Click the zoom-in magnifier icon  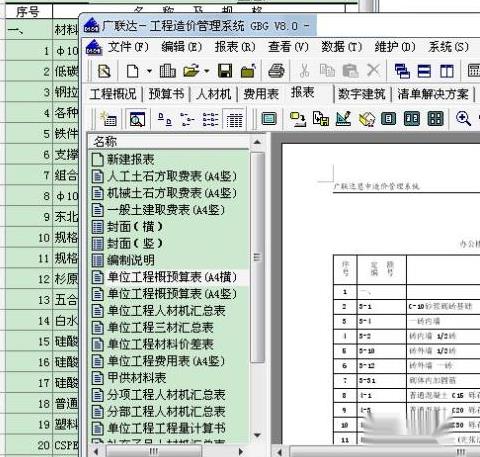pos(463,119)
